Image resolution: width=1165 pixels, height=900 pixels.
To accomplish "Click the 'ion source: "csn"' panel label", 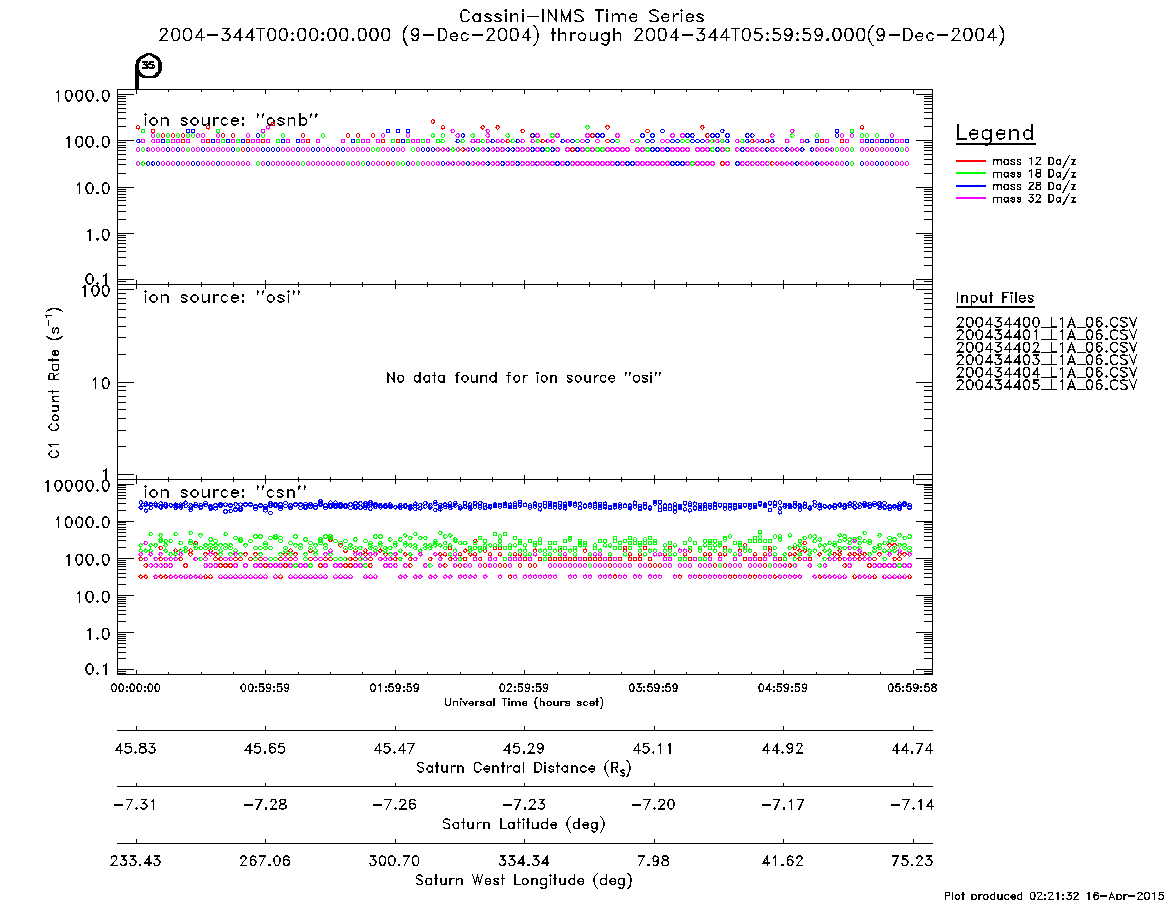I will point(224,492).
